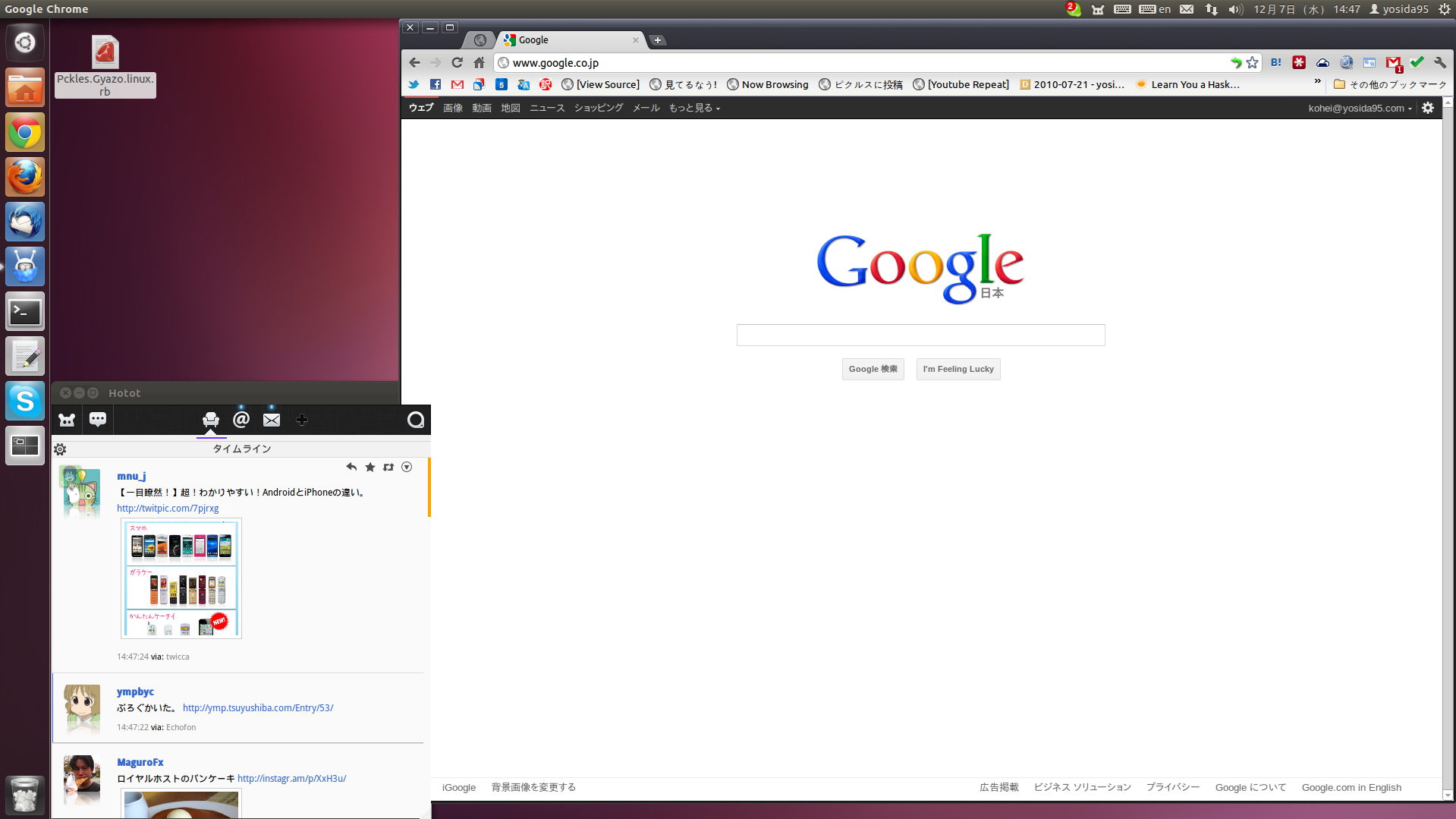Image resolution: width=1456 pixels, height=819 pixels.
Task: Click the Google search input field
Action: [920, 335]
